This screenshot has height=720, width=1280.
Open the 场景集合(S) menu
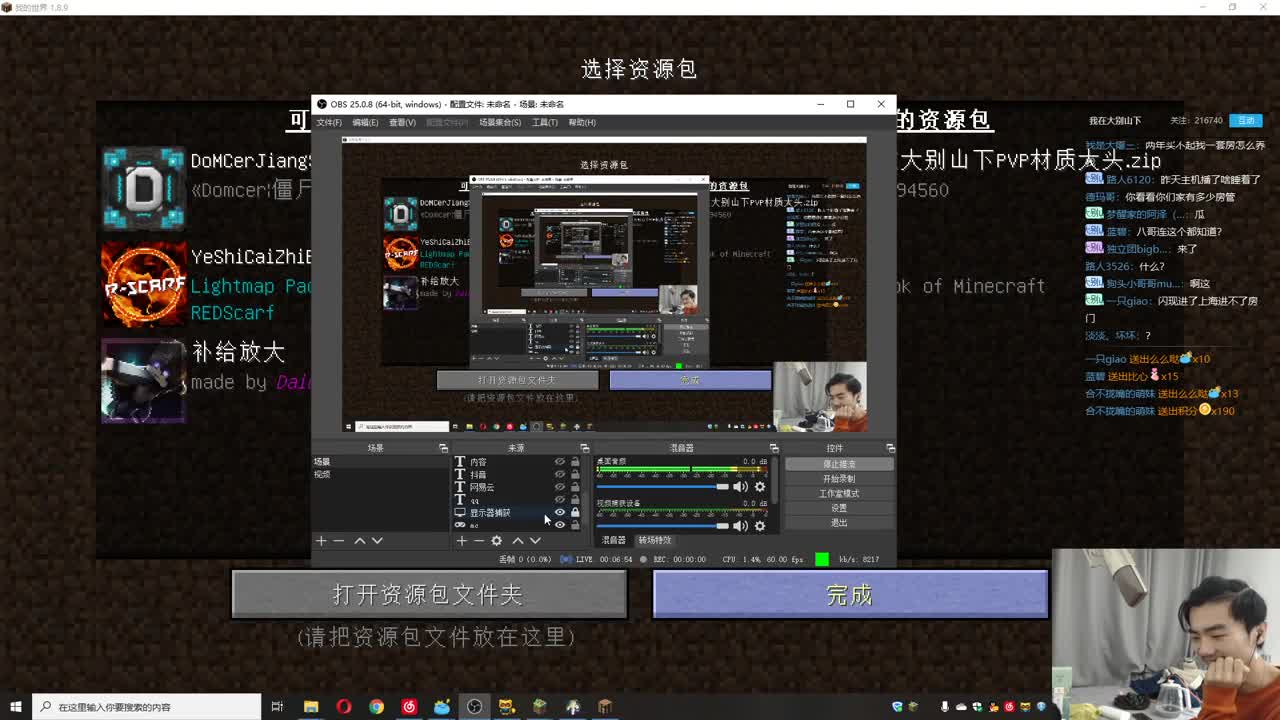(499, 123)
